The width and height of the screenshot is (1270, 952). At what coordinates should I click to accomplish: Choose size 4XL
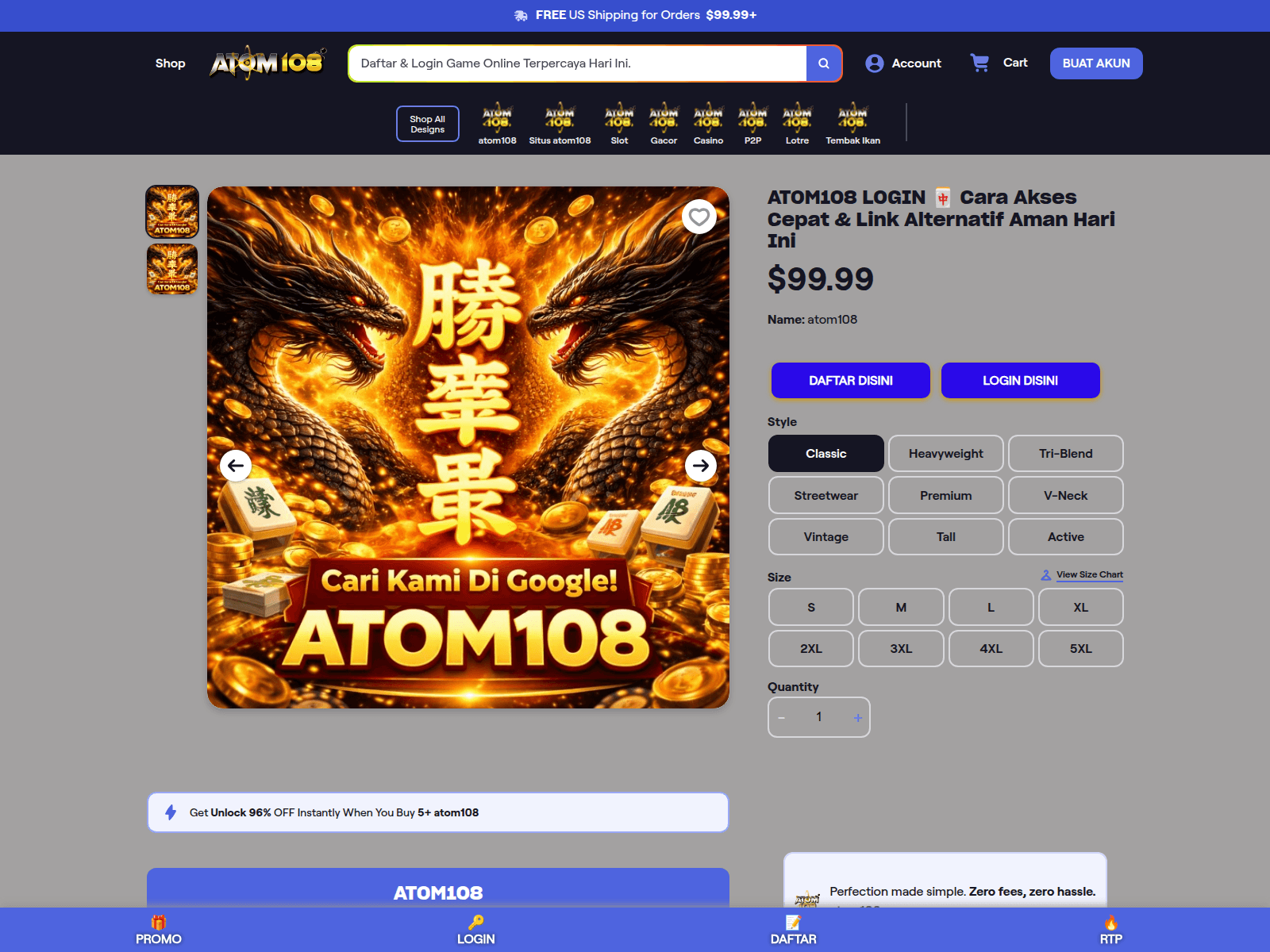tap(991, 649)
